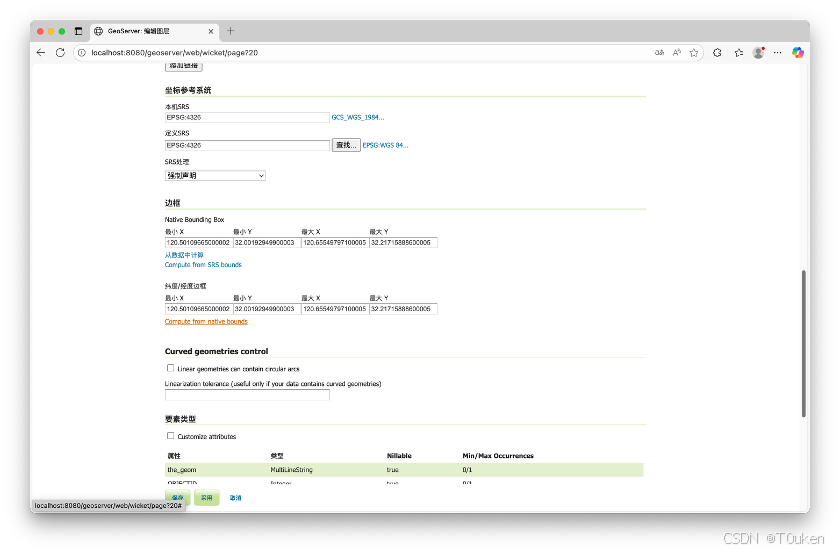The image size is (840, 554).
Task: Open the browser profile avatar
Action: [x=758, y=53]
